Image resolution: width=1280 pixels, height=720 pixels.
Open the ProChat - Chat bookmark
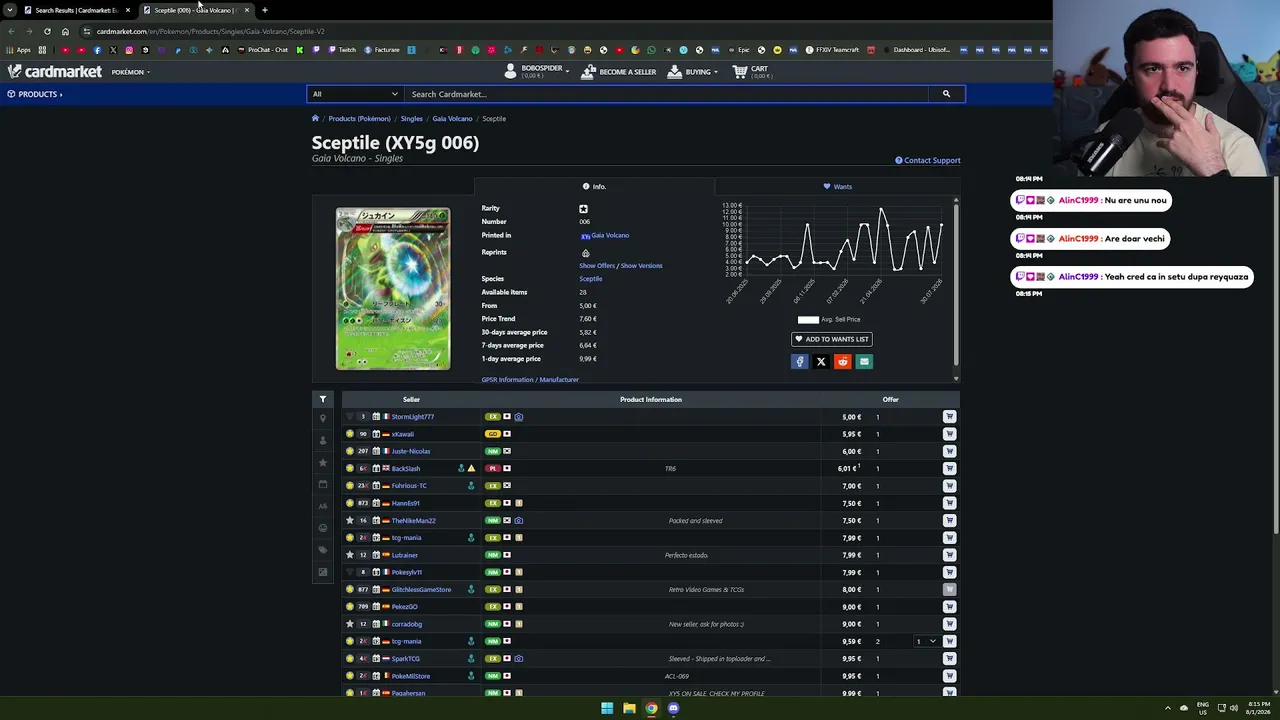click(262, 50)
